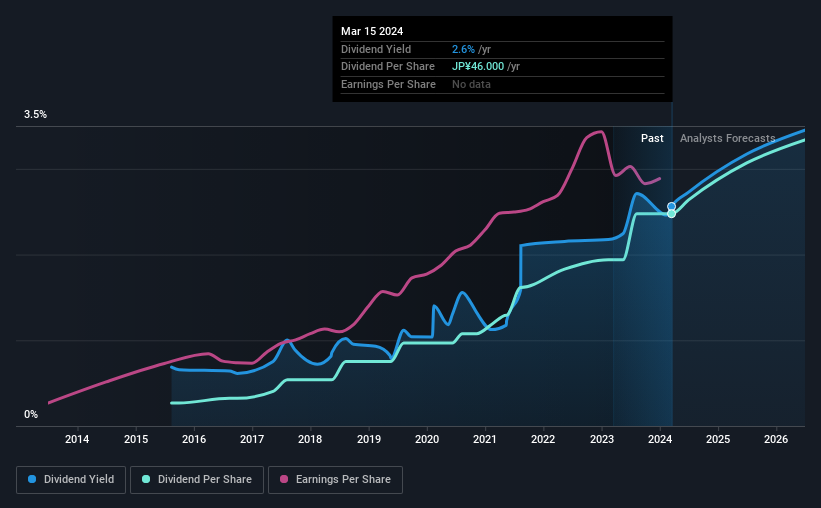Click the No data earnings value

471,84
